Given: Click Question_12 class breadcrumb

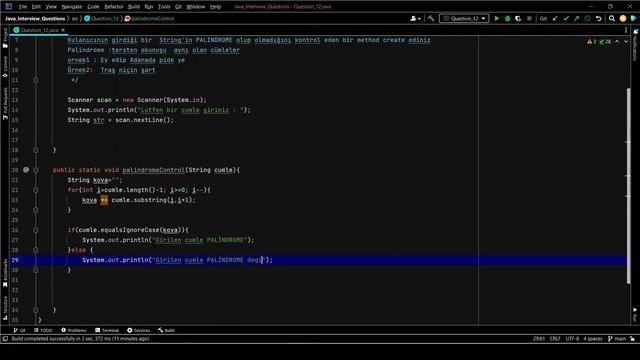Looking at the screenshot, I should point(102,18).
